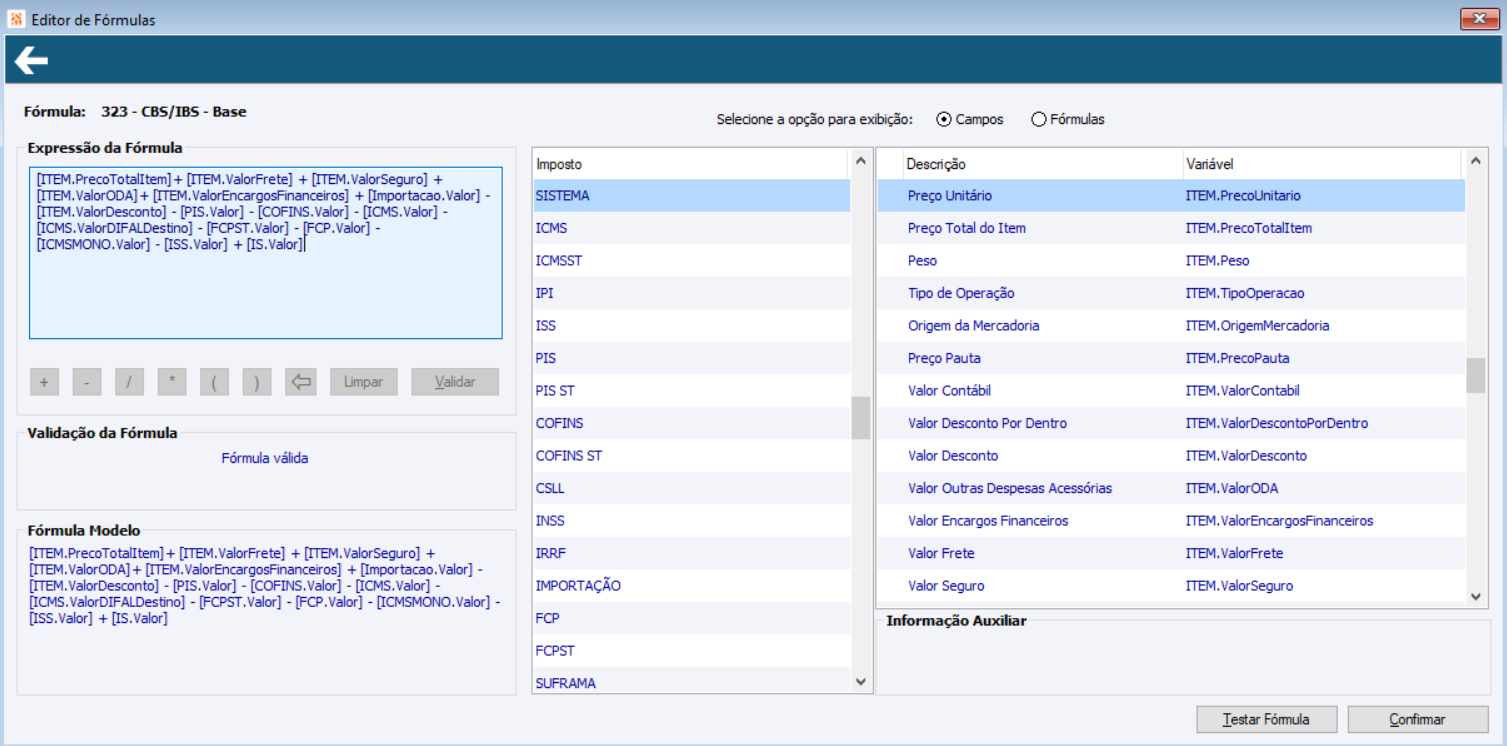1507x746 pixels.
Task: Select the FCP row in Imposto list
Action: point(691,618)
